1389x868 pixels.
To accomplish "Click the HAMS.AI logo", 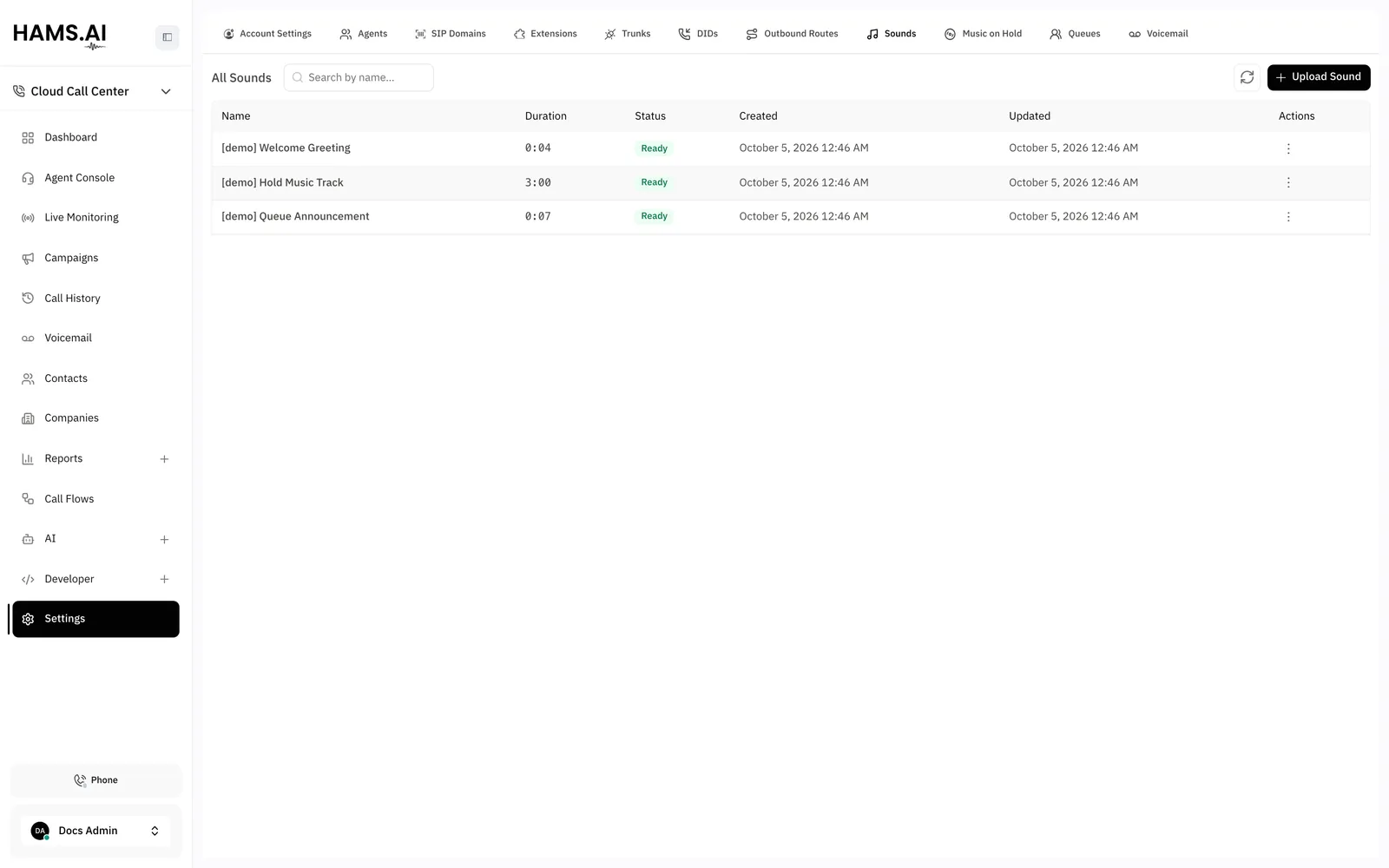I will pos(60,36).
